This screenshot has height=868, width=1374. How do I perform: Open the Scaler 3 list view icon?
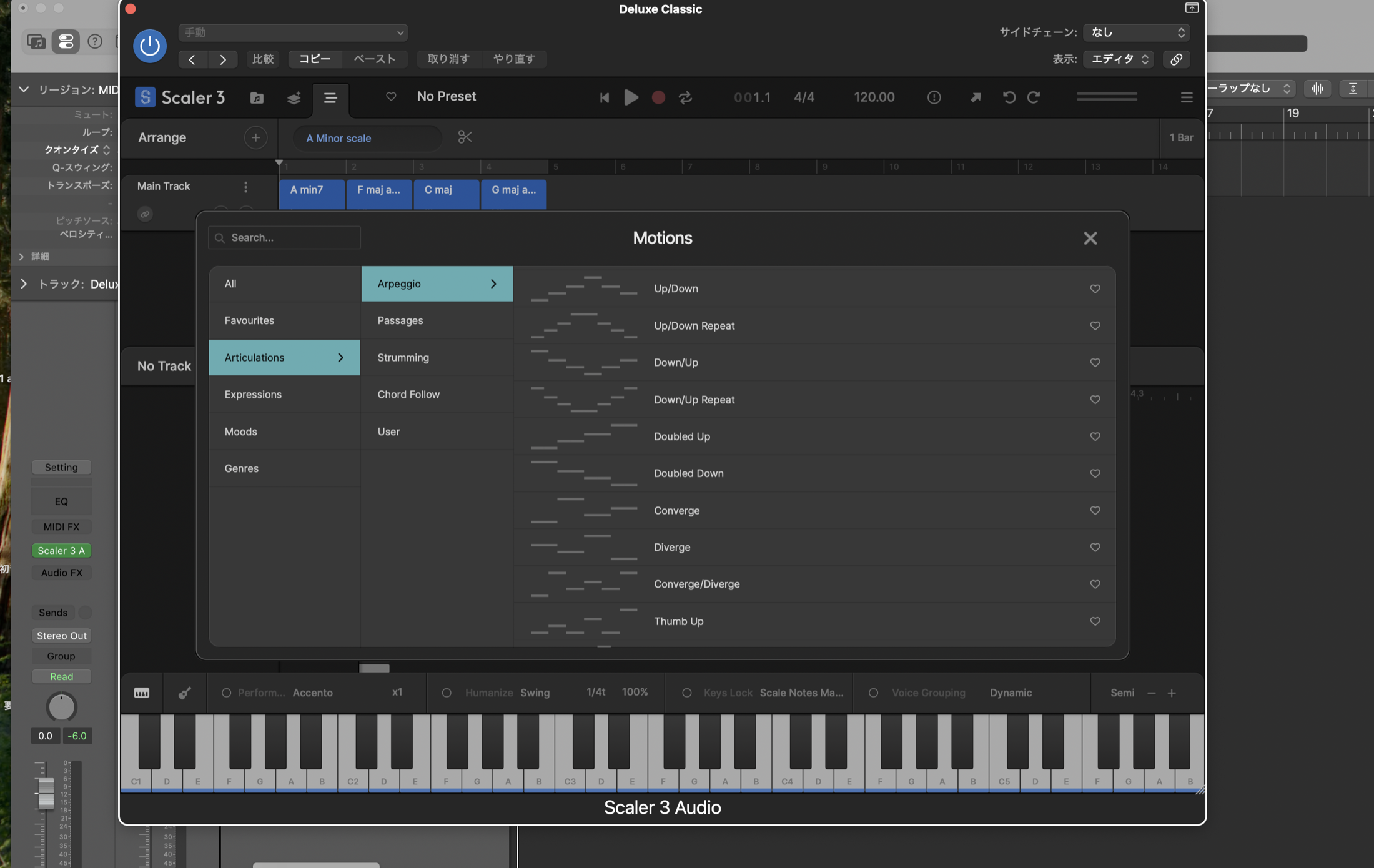[x=330, y=97]
